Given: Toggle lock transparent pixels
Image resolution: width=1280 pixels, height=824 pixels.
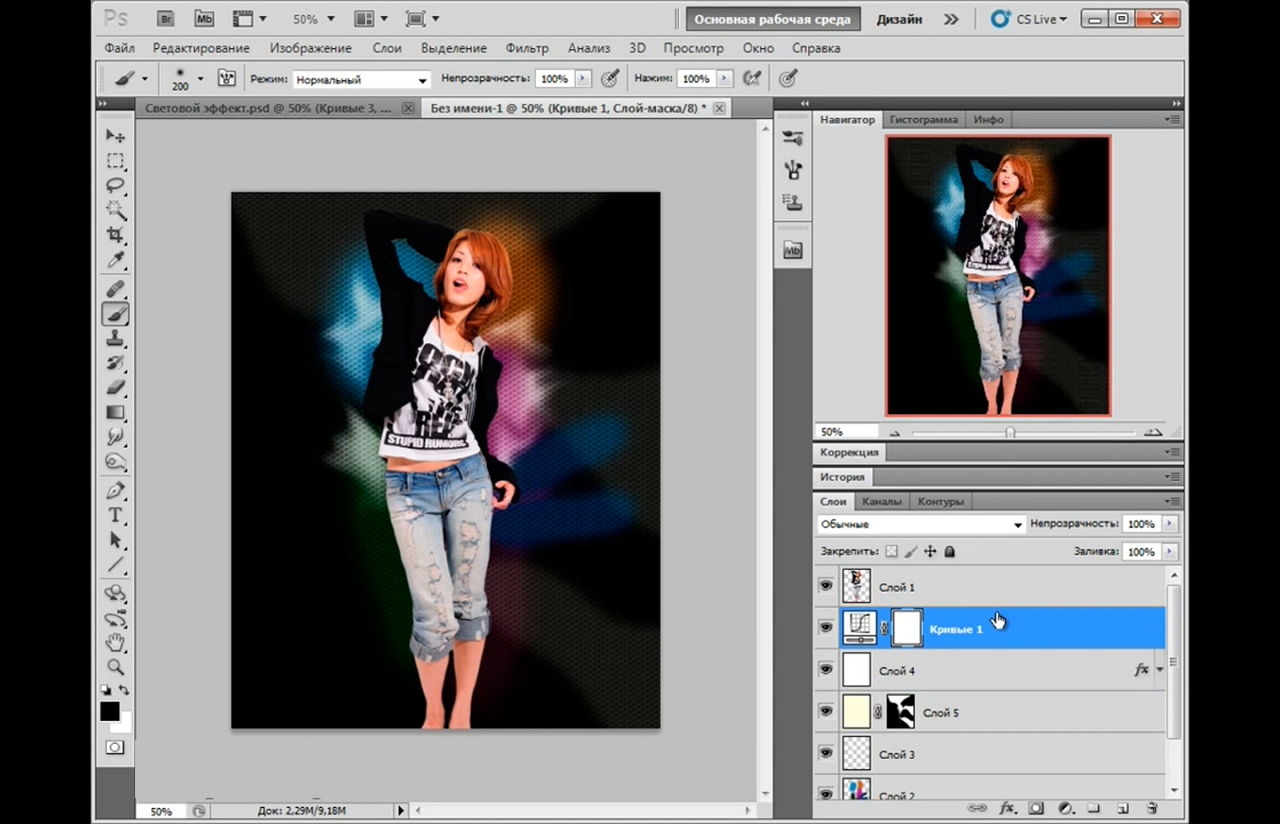Looking at the screenshot, I should pyautogui.click(x=891, y=551).
